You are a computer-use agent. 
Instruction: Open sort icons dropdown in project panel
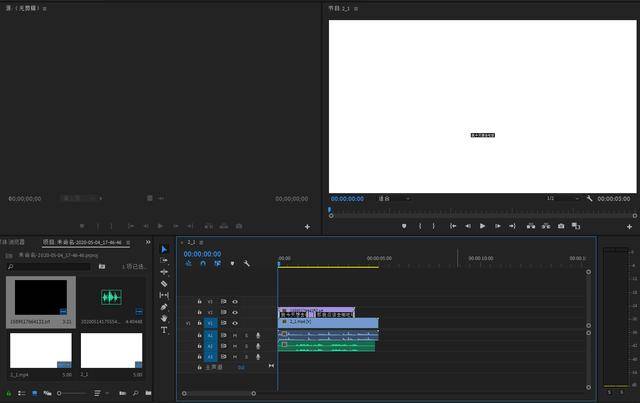(101, 393)
